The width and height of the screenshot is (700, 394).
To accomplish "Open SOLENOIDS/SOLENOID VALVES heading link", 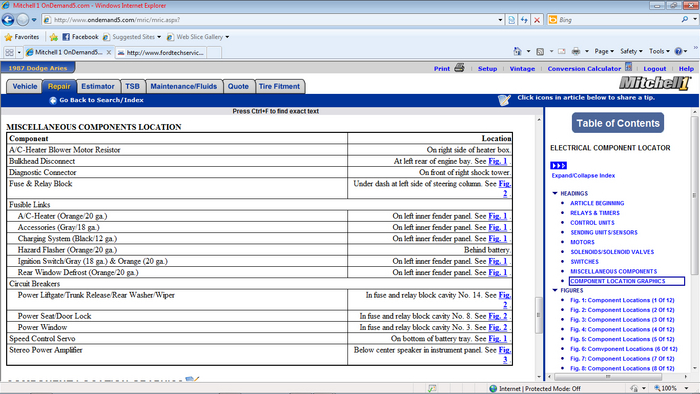I will [x=612, y=252].
